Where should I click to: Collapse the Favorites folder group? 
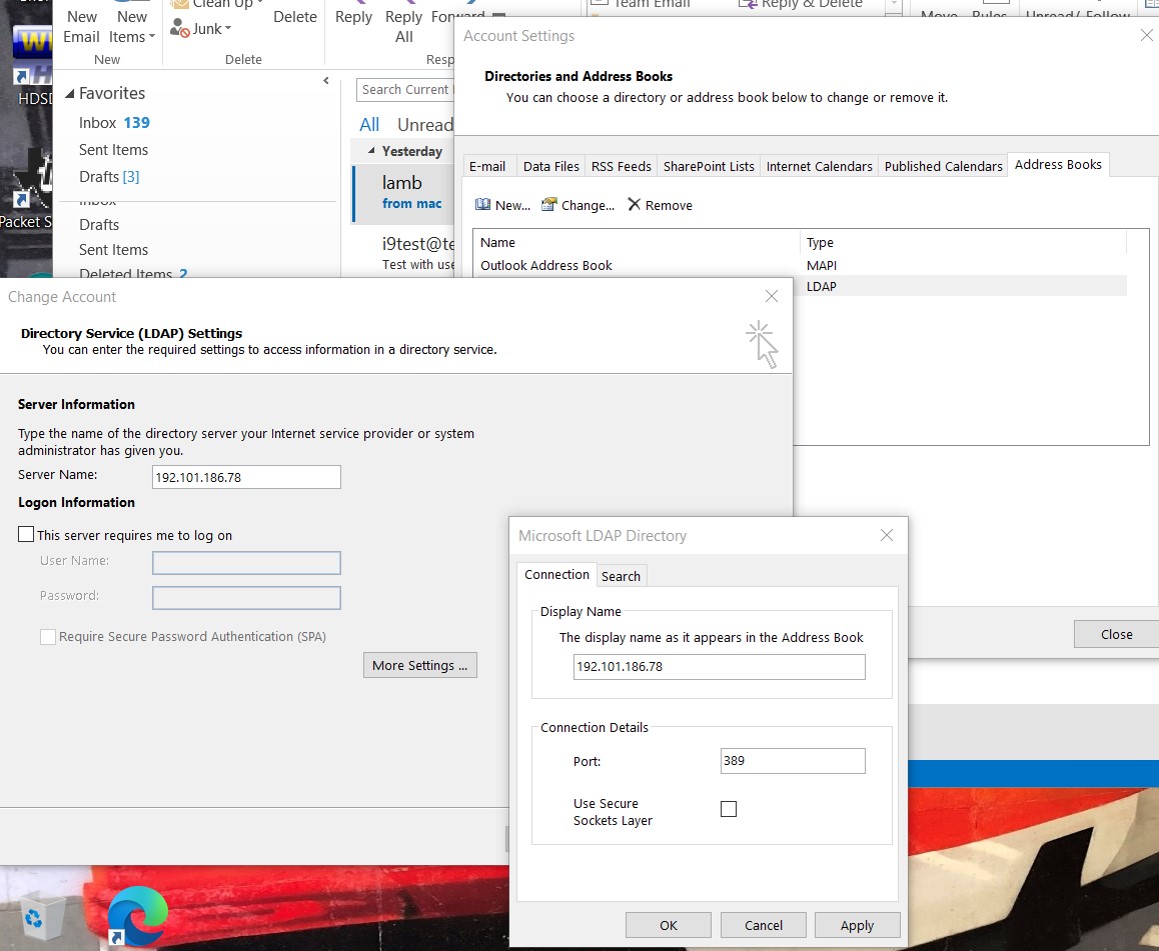[70, 94]
